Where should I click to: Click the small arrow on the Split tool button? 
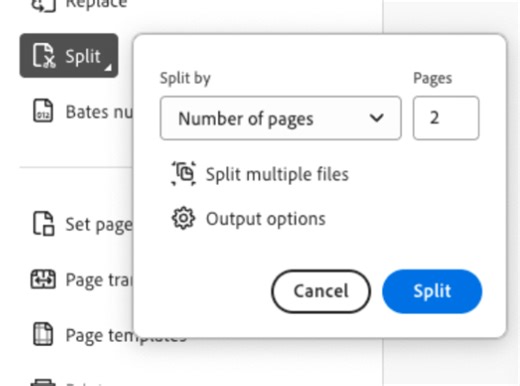tap(108, 68)
